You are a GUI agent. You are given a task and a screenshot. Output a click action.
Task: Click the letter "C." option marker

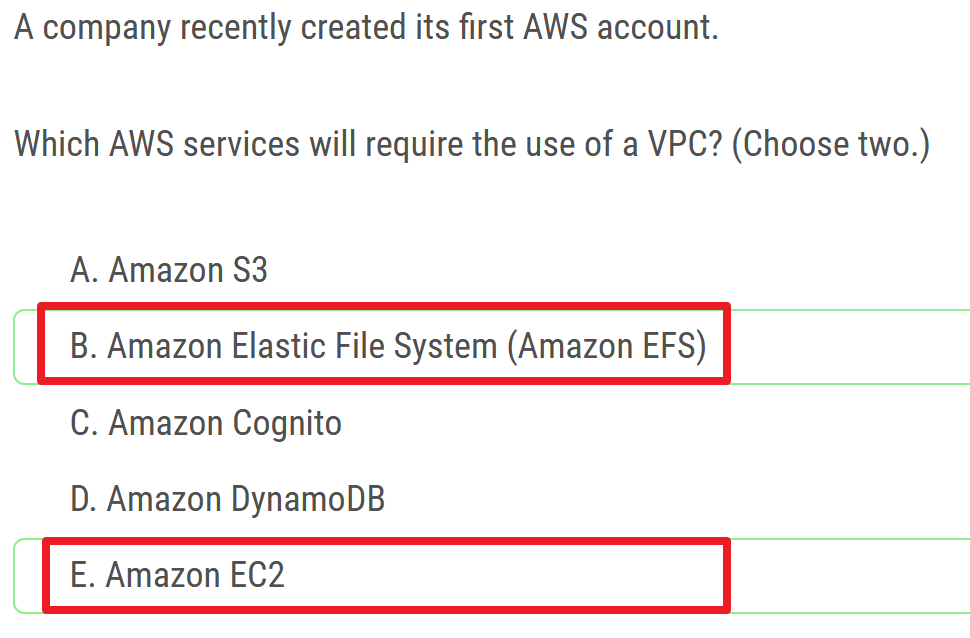click(84, 423)
